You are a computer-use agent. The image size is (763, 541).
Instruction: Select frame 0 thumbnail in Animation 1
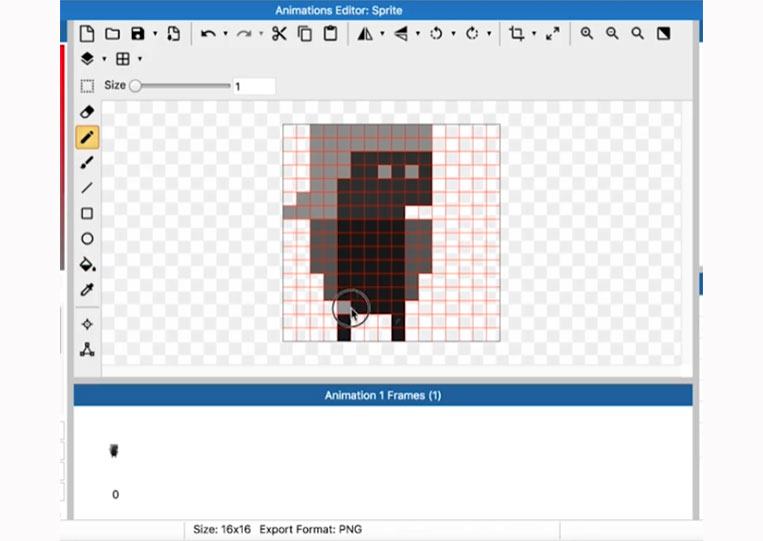(114, 451)
